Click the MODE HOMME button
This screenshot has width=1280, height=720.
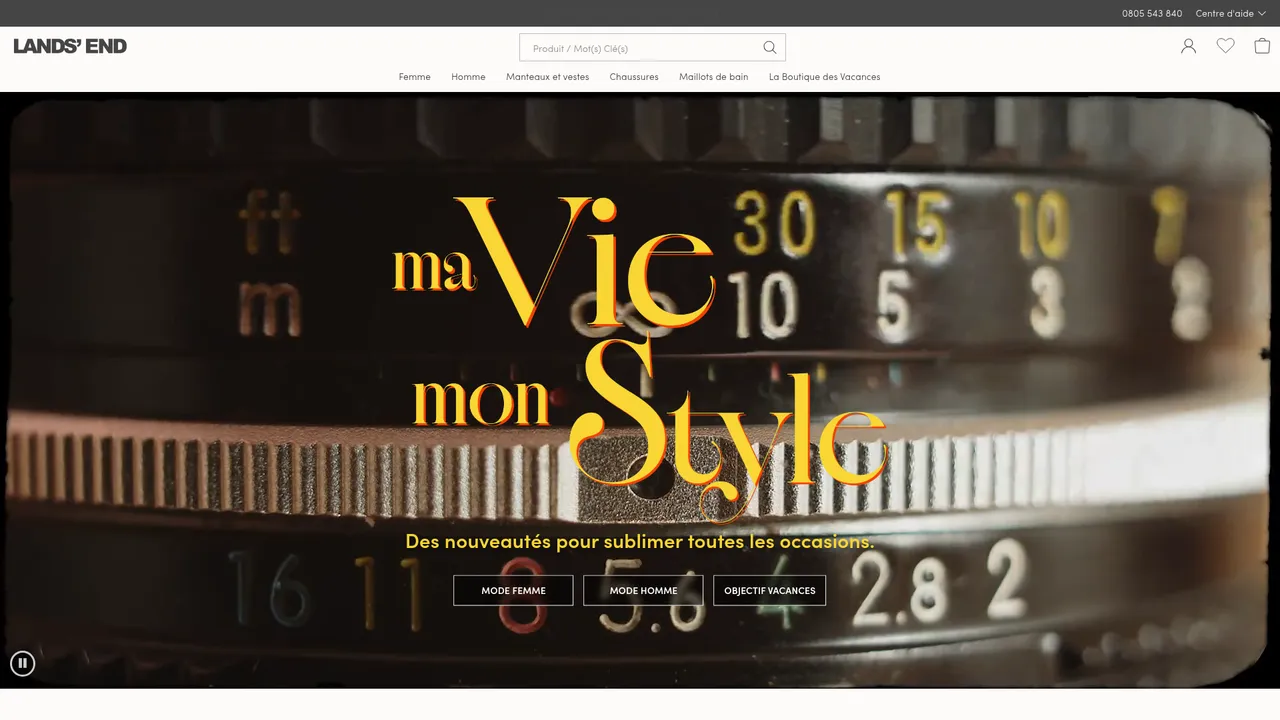point(643,590)
